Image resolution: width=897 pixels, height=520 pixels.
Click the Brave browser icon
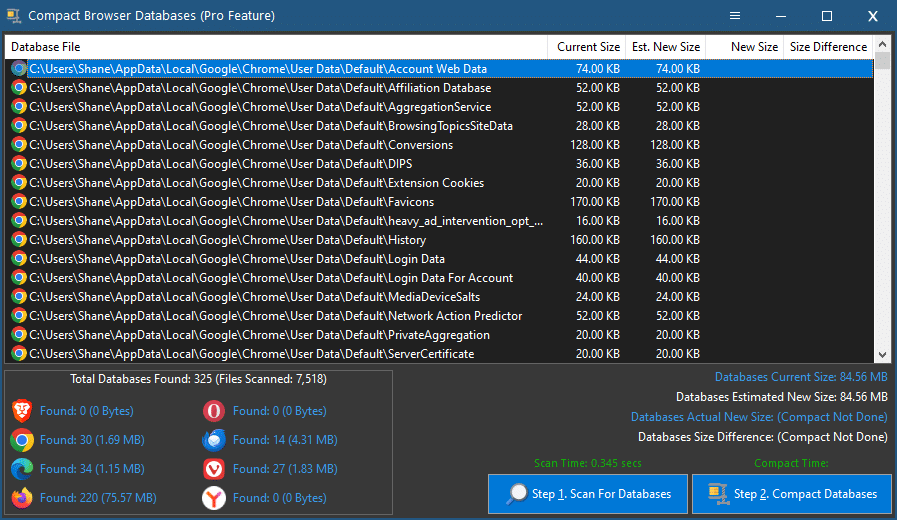22,411
